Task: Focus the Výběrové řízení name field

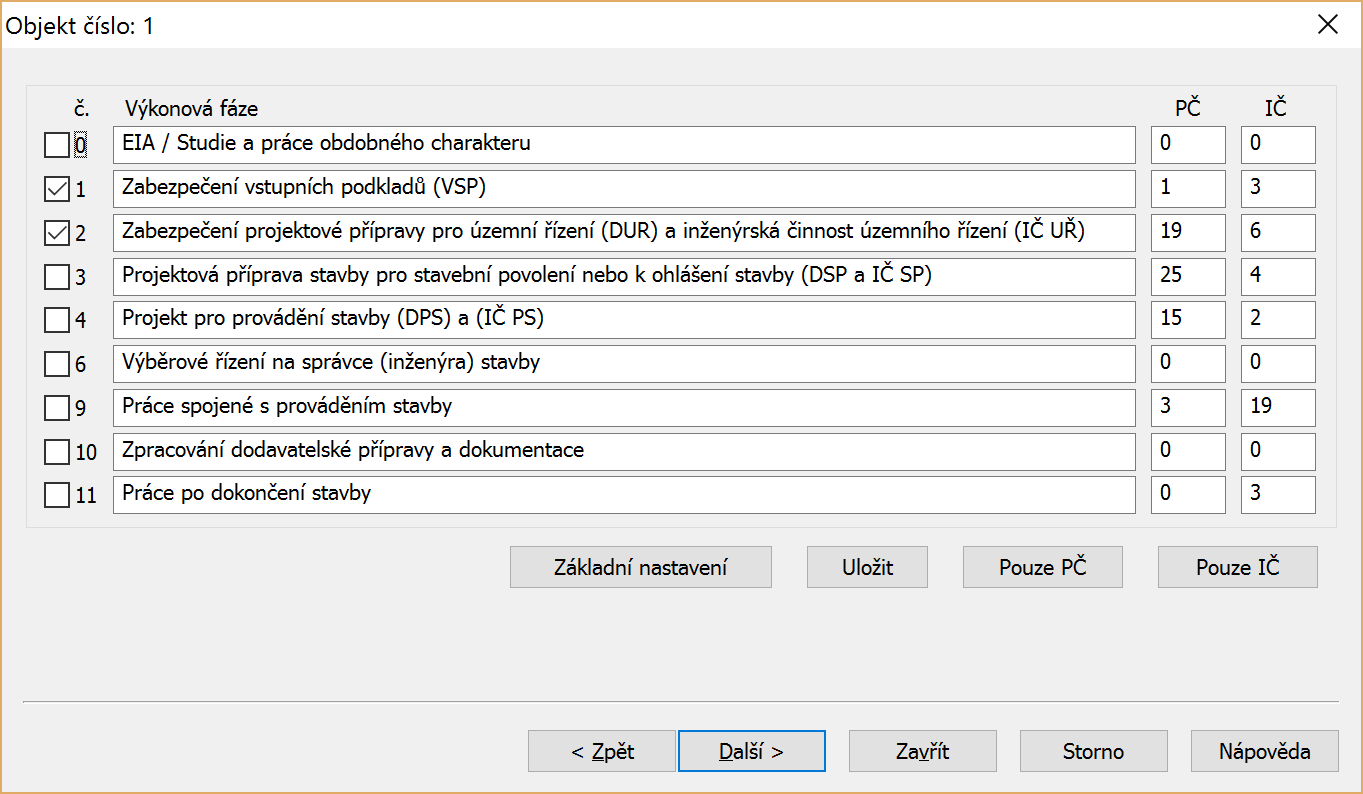Action: point(624,363)
